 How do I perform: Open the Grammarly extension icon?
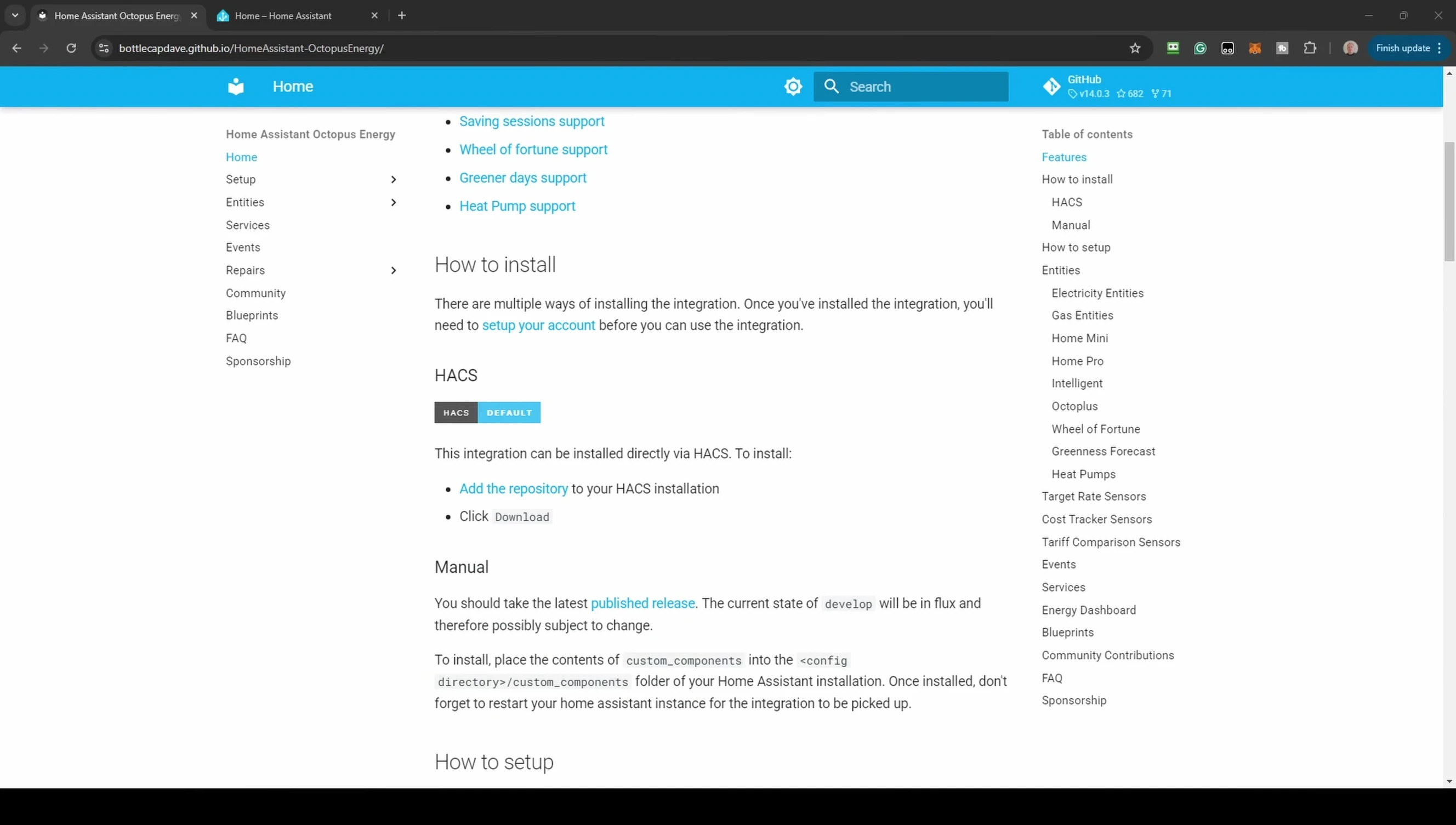(x=1200, y=48)
